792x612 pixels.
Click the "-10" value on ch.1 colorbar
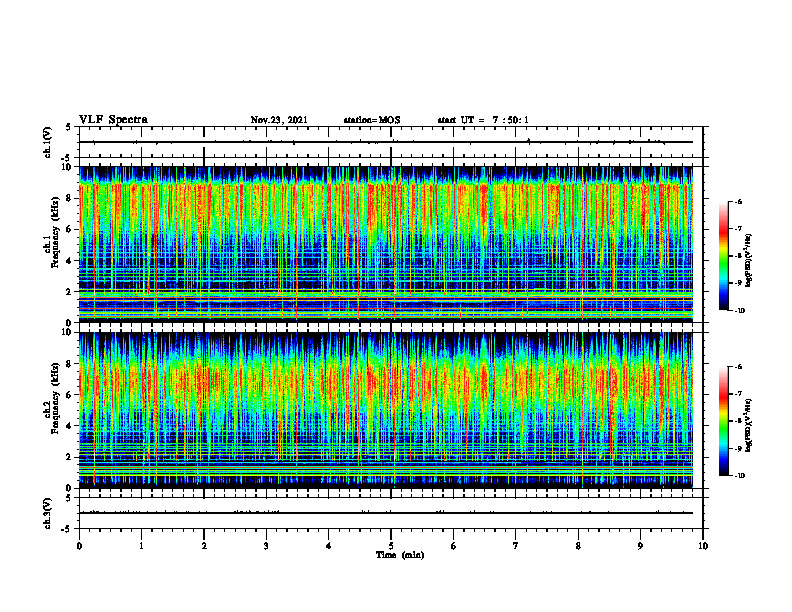point(740,311)
